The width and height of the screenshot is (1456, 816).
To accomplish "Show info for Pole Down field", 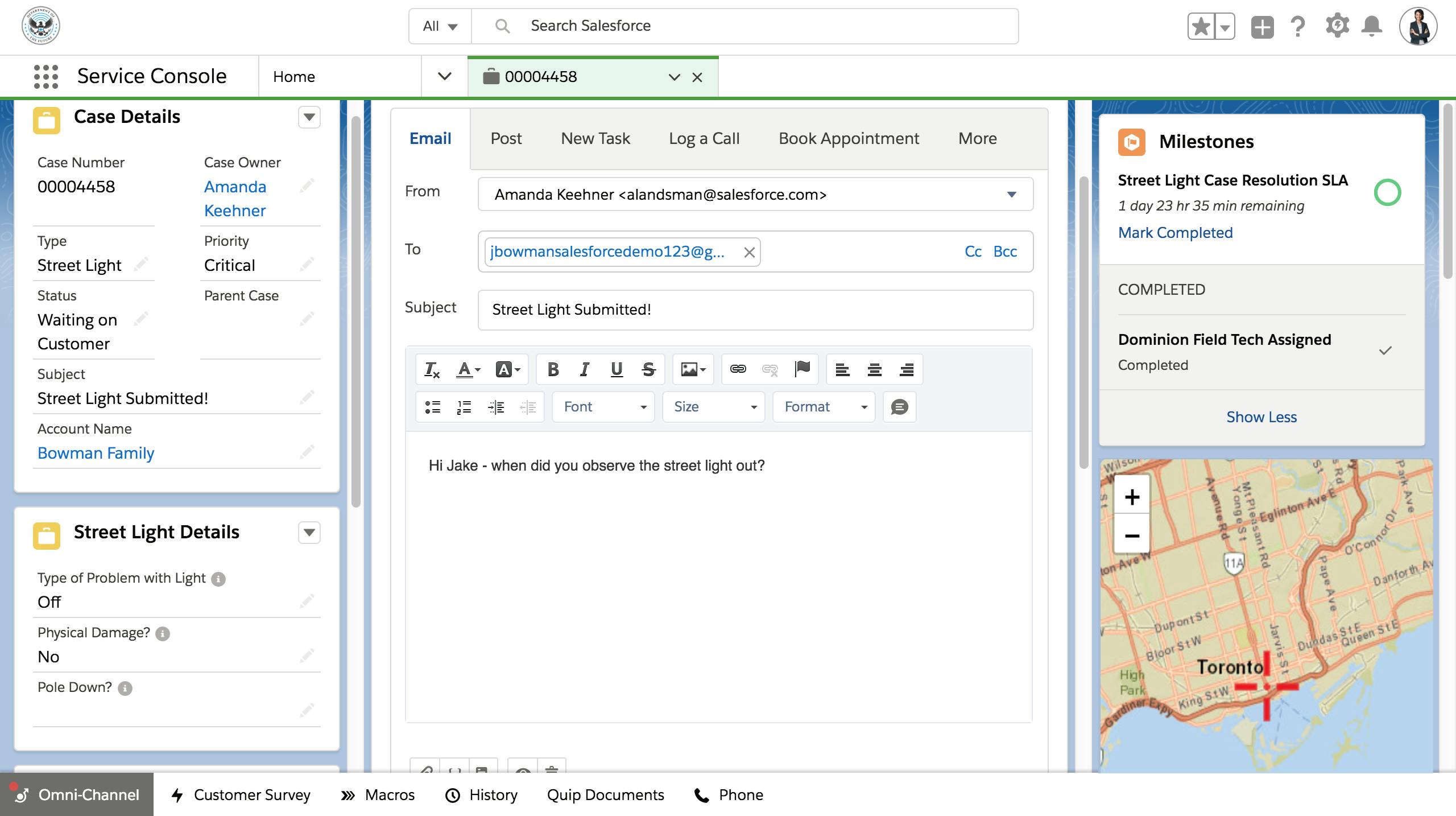I will click(125, 689).
